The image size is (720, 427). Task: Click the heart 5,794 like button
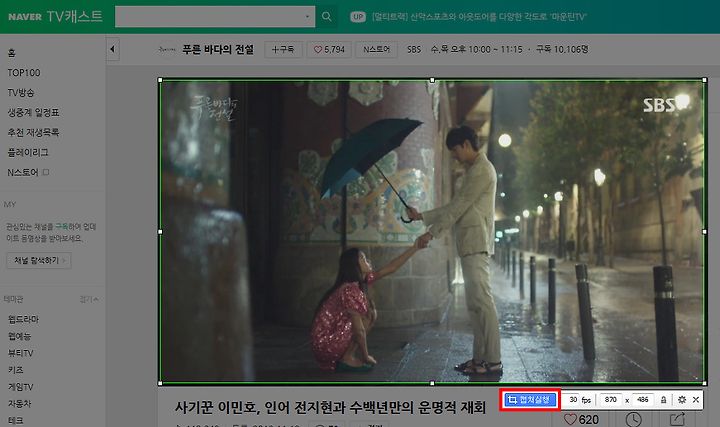329,49
